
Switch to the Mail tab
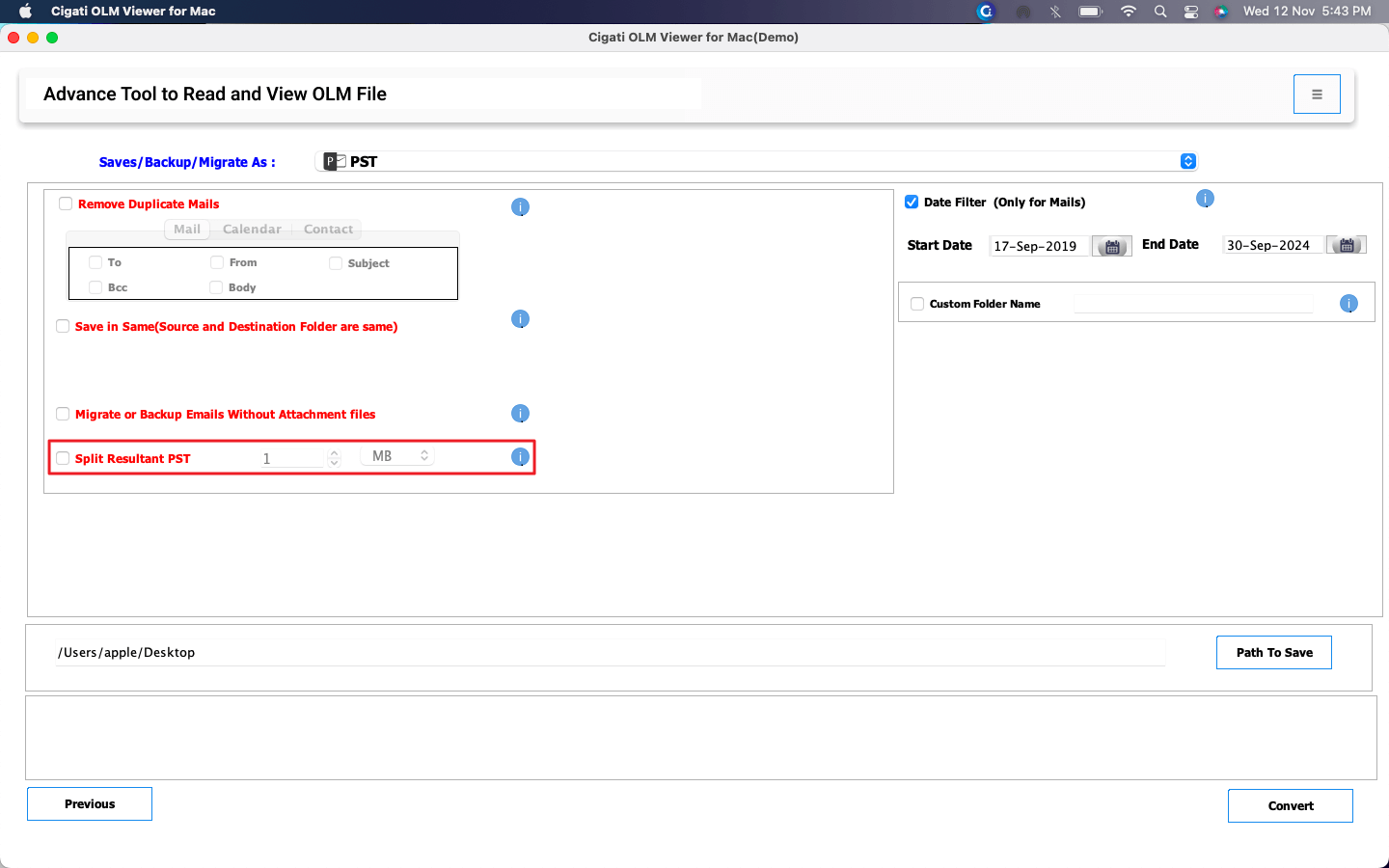187,230
